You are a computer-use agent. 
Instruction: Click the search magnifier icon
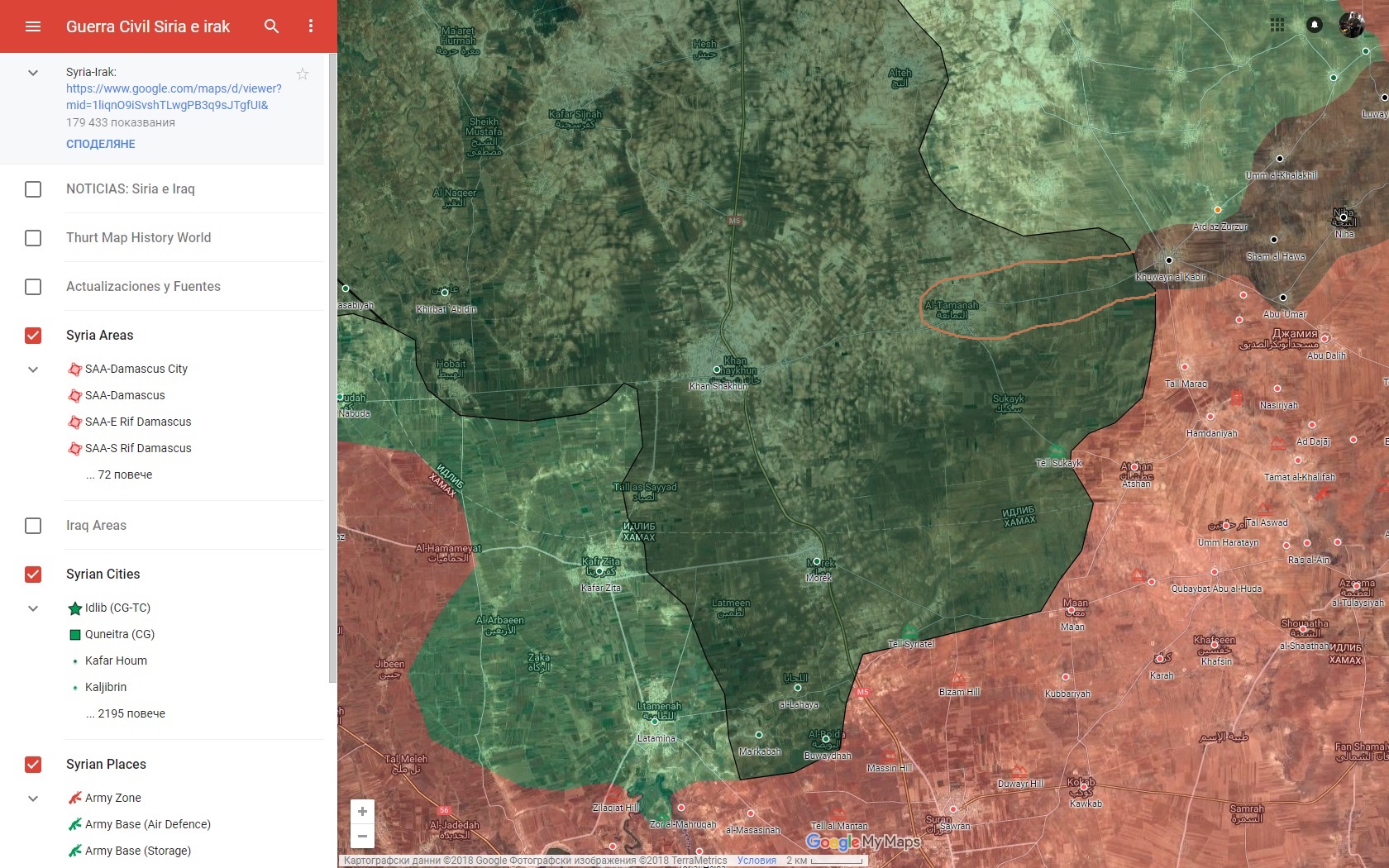pos(271,26)
